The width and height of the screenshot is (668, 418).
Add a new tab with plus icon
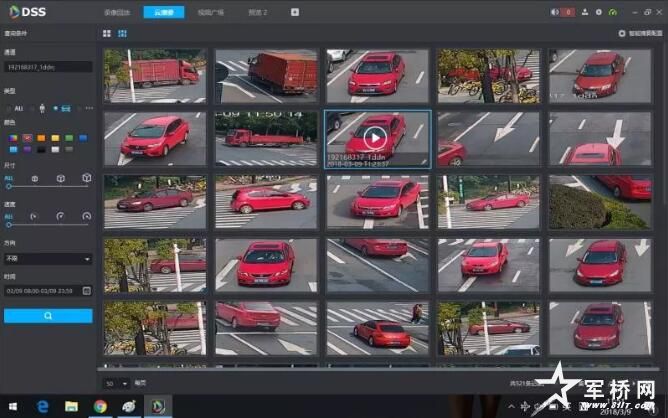click(x=295, y=12)
